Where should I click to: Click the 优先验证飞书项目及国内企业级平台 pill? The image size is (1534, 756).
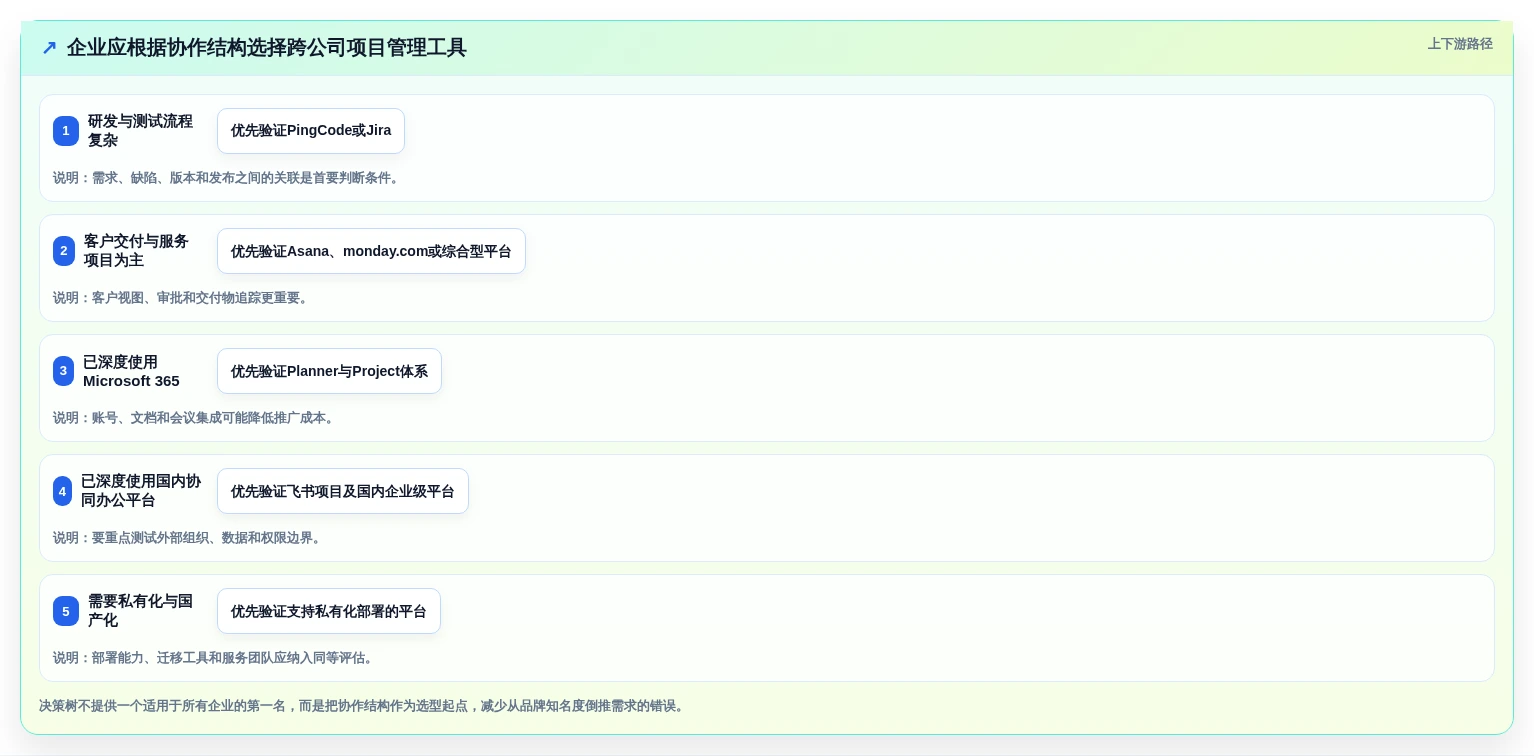point(343,491)
